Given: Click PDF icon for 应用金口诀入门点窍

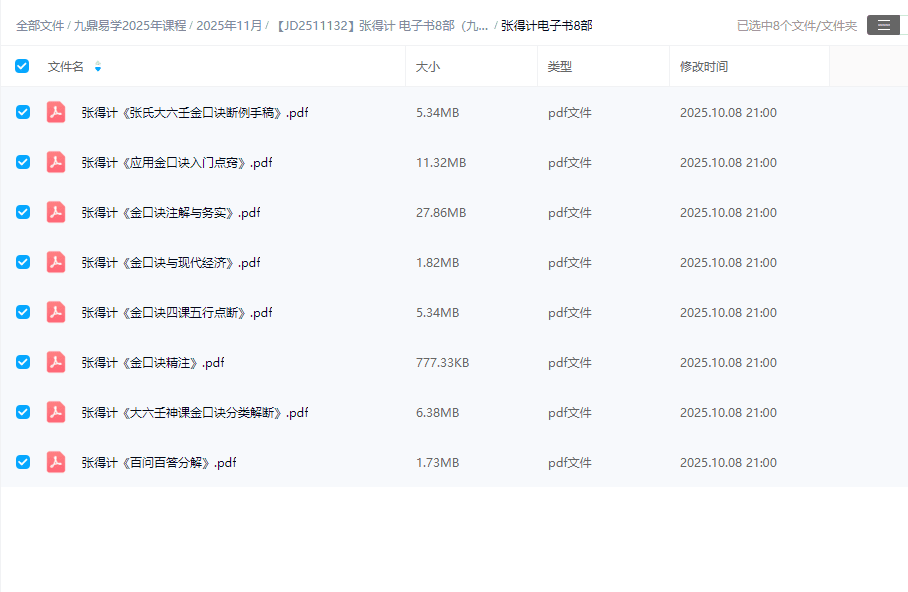Looking at the screenshot, I should tap(56, 162).
